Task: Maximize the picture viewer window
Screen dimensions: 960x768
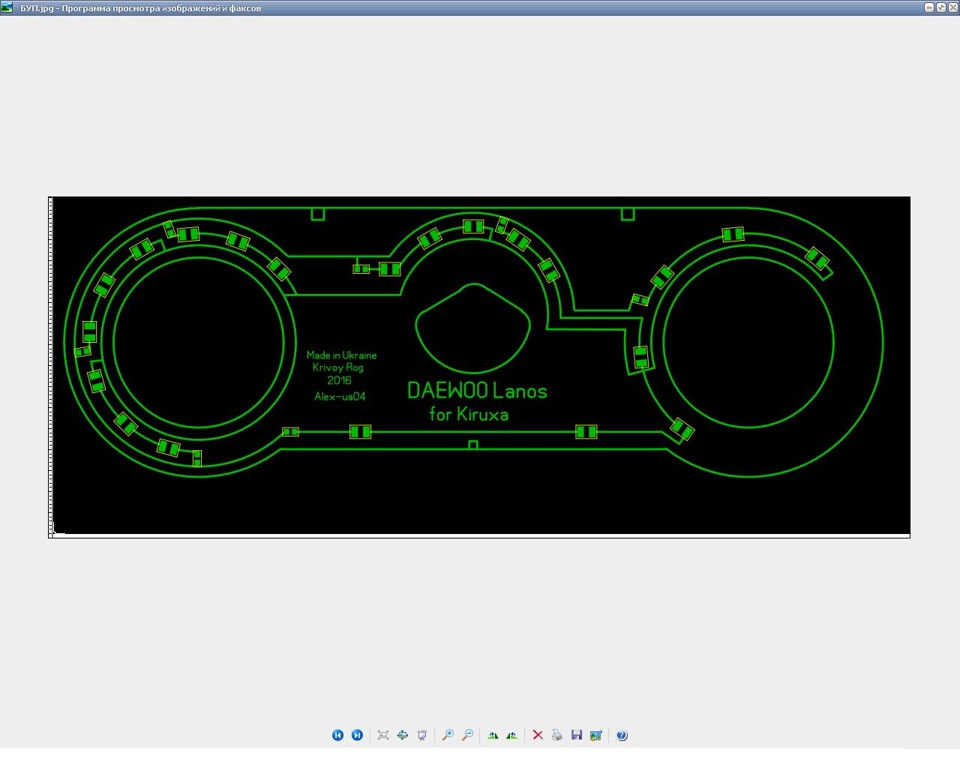Action: coord(941,7)
